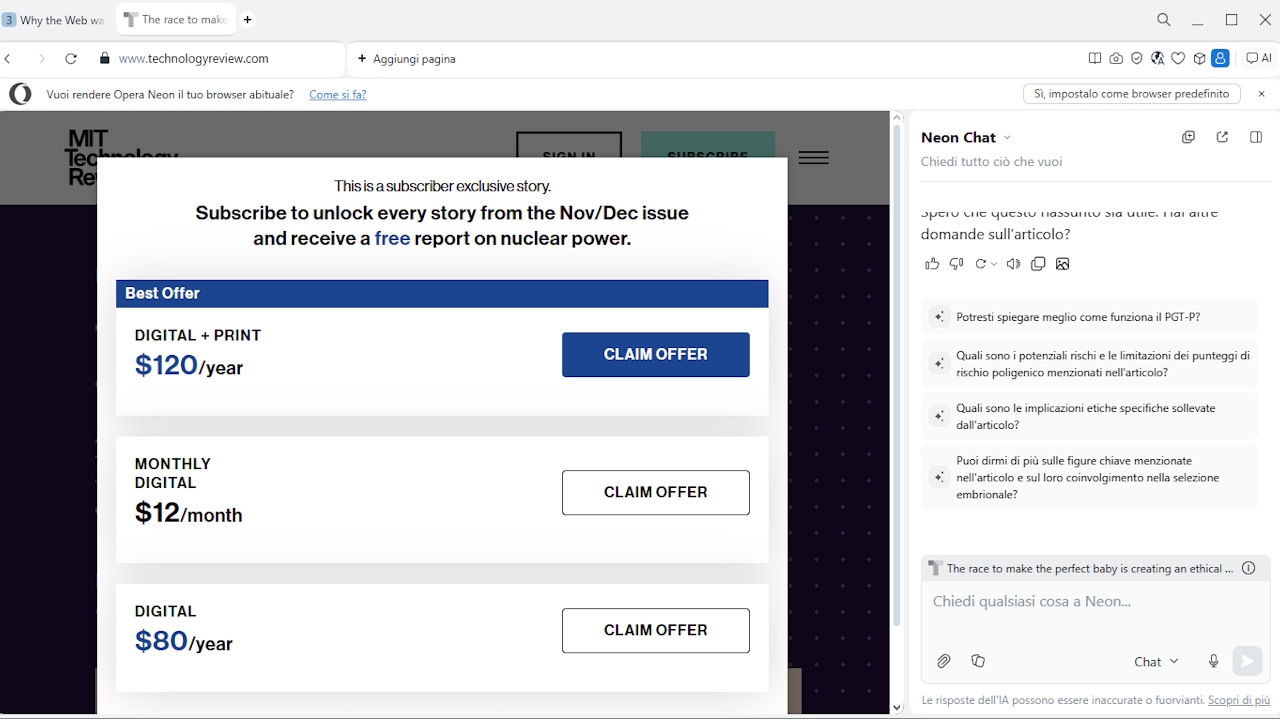The width and height of the screenshot is (1280, 720).
Task: Open the 'Come si fa?' link
Action: pos(337,93)
